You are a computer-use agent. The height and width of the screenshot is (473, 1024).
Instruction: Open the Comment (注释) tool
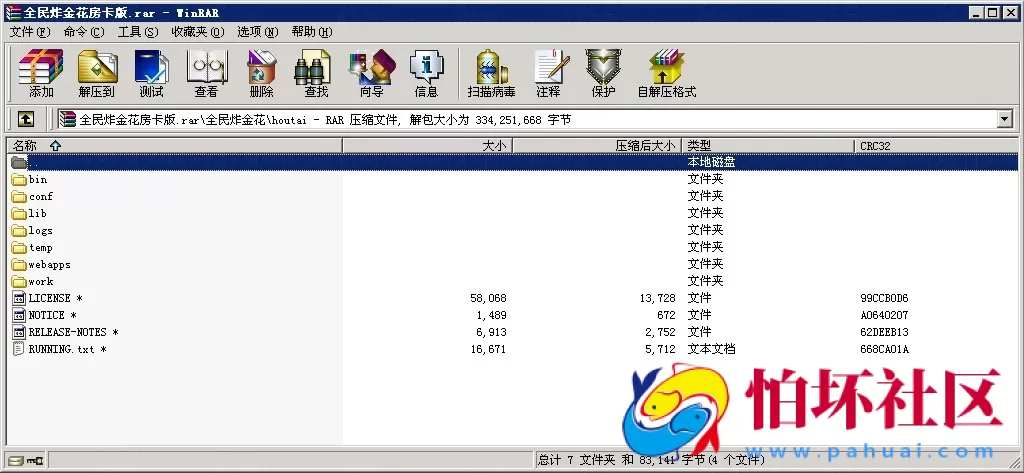coord(549,73)
